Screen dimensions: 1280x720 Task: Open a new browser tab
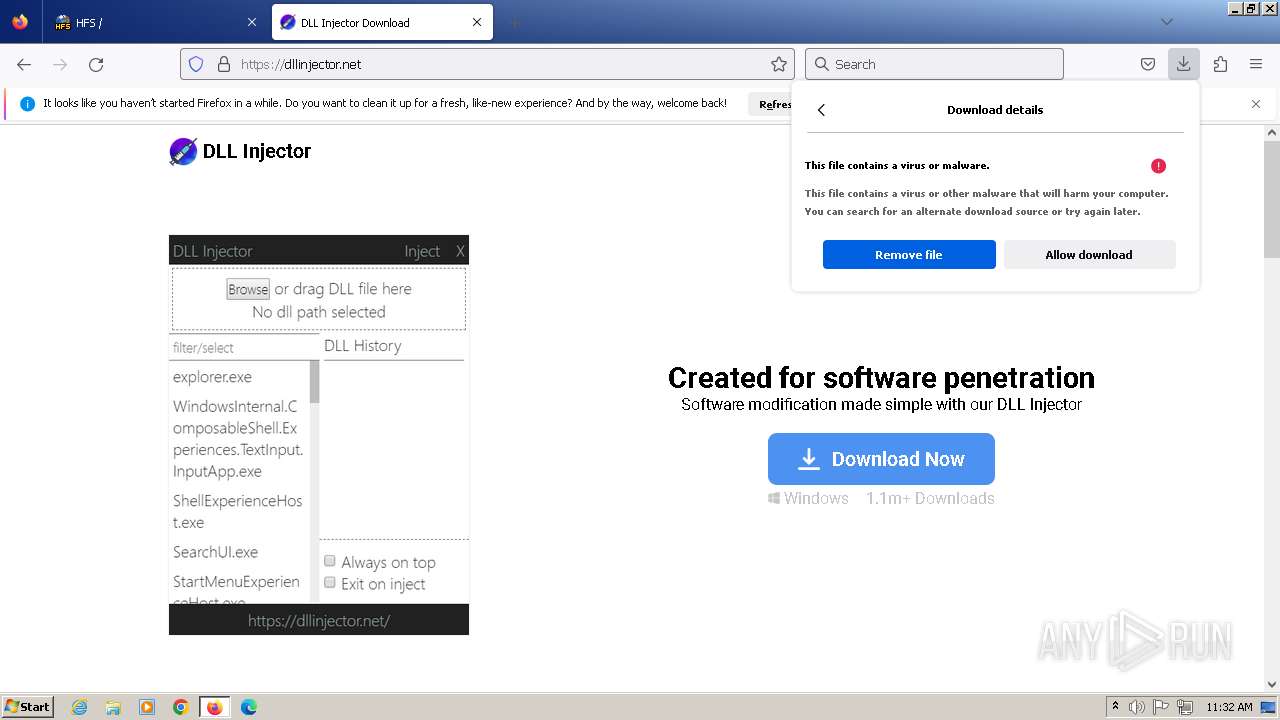(514, 22)
